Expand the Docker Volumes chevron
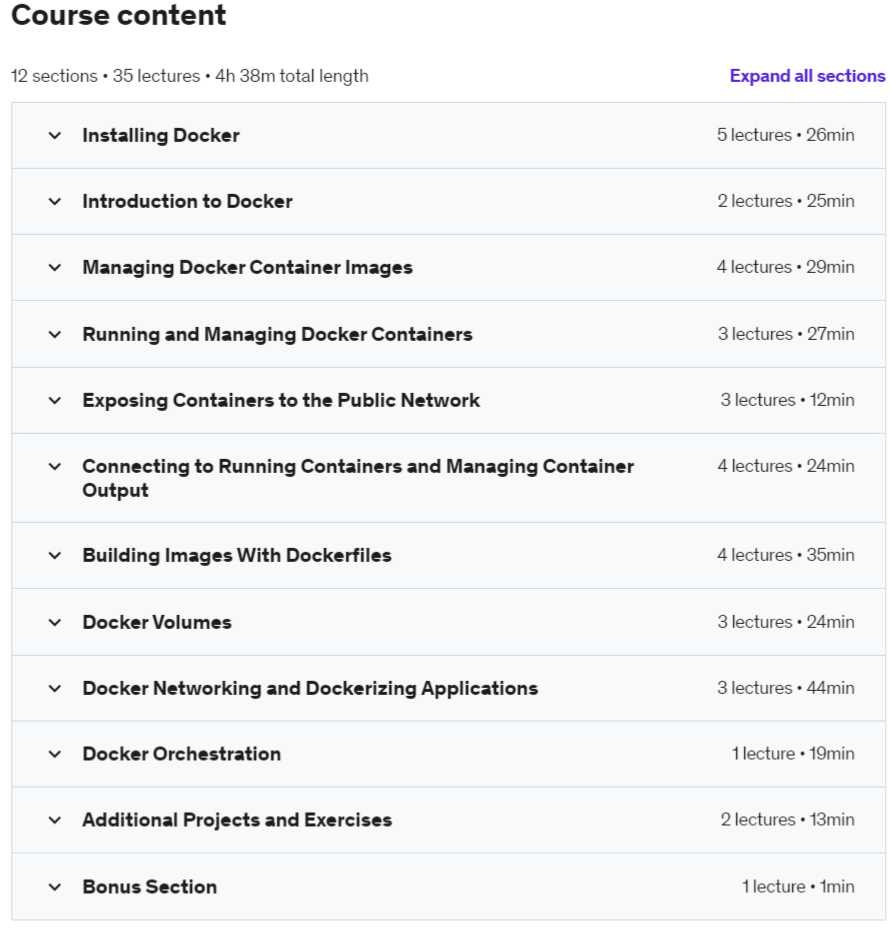Screen dimensions: 891x928 click(x=55, y=622)
